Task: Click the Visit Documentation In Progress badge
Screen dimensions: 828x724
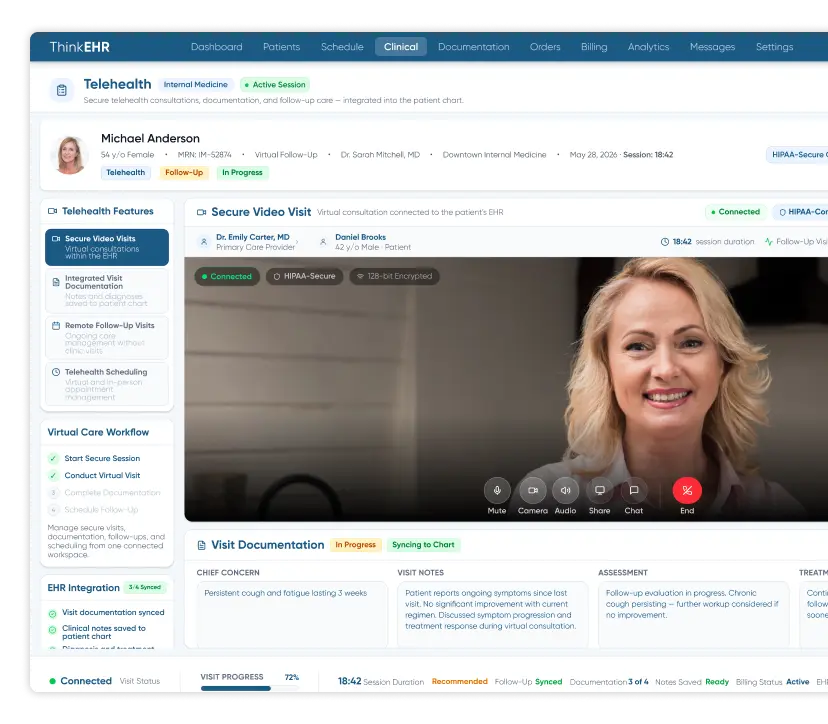Action: (x=355, y=545)
